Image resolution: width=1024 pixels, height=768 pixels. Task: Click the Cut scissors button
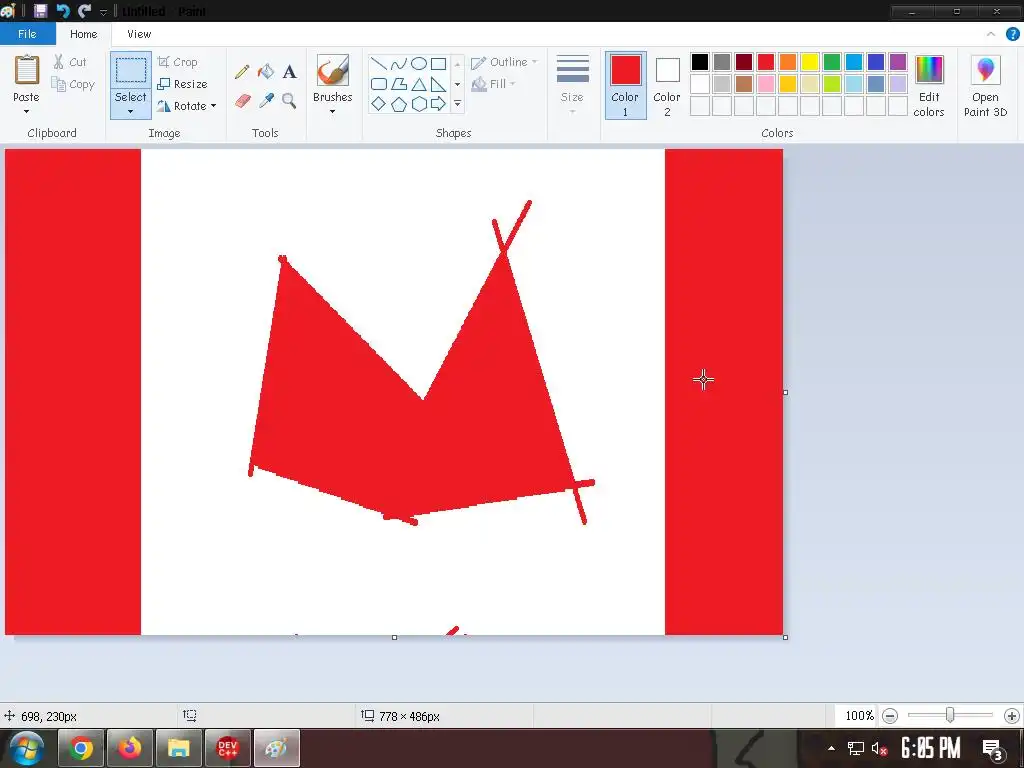(70, 62)
